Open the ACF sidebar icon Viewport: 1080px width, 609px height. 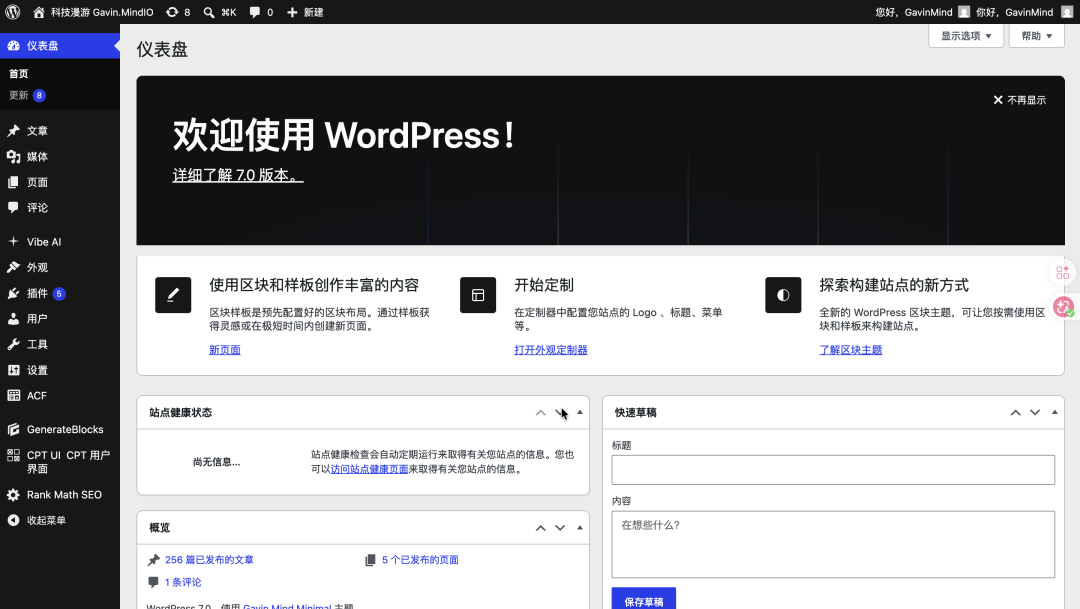click(13, 395)
